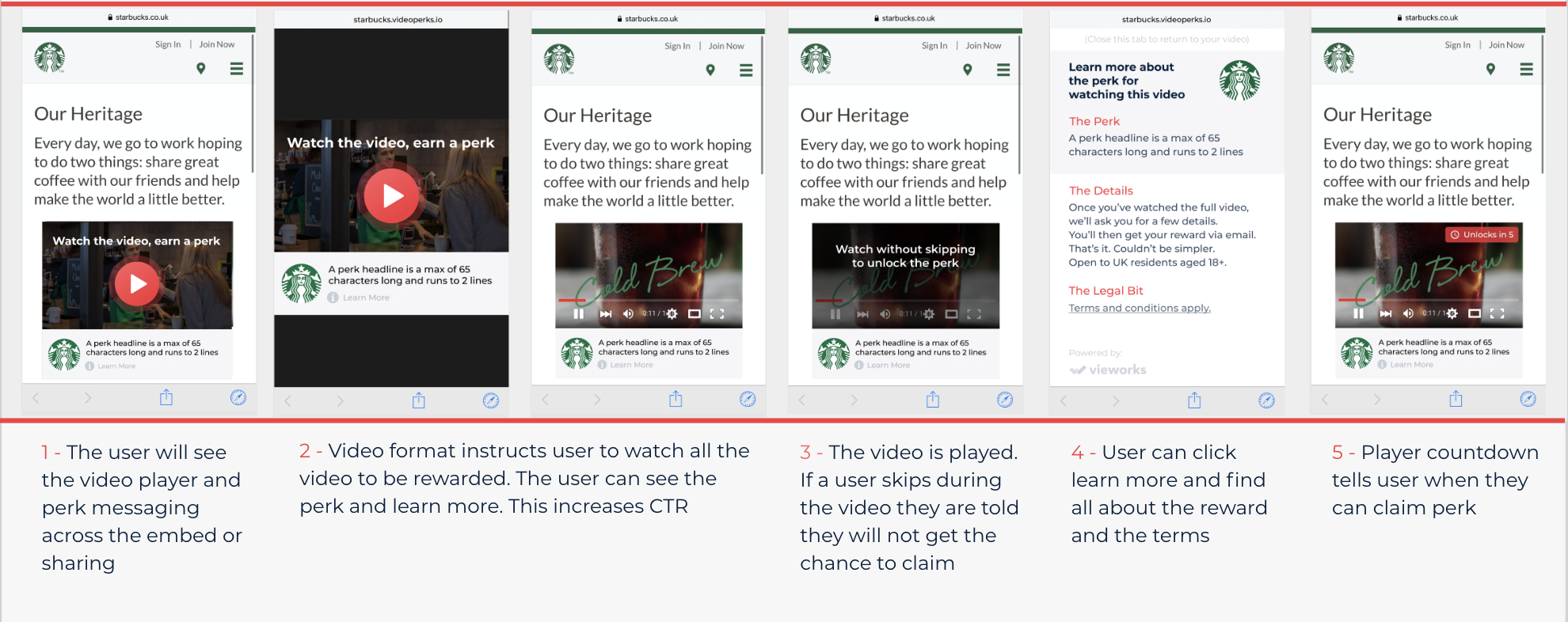1568x622 pixels.
Task: Click the 'Unlocks in 5' countdown badge
Action: [1482, 234]
